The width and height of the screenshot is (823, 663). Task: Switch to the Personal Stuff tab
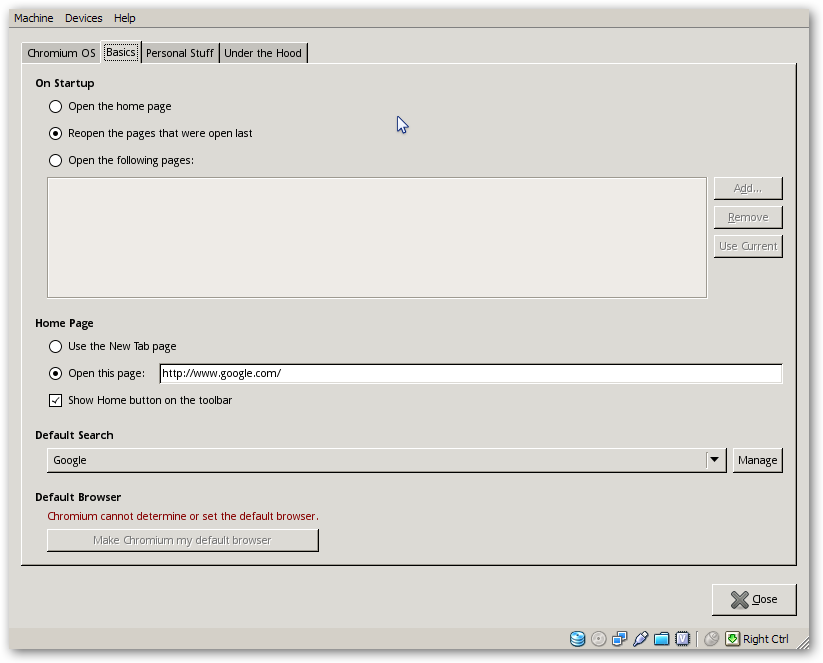pos(180,53)
